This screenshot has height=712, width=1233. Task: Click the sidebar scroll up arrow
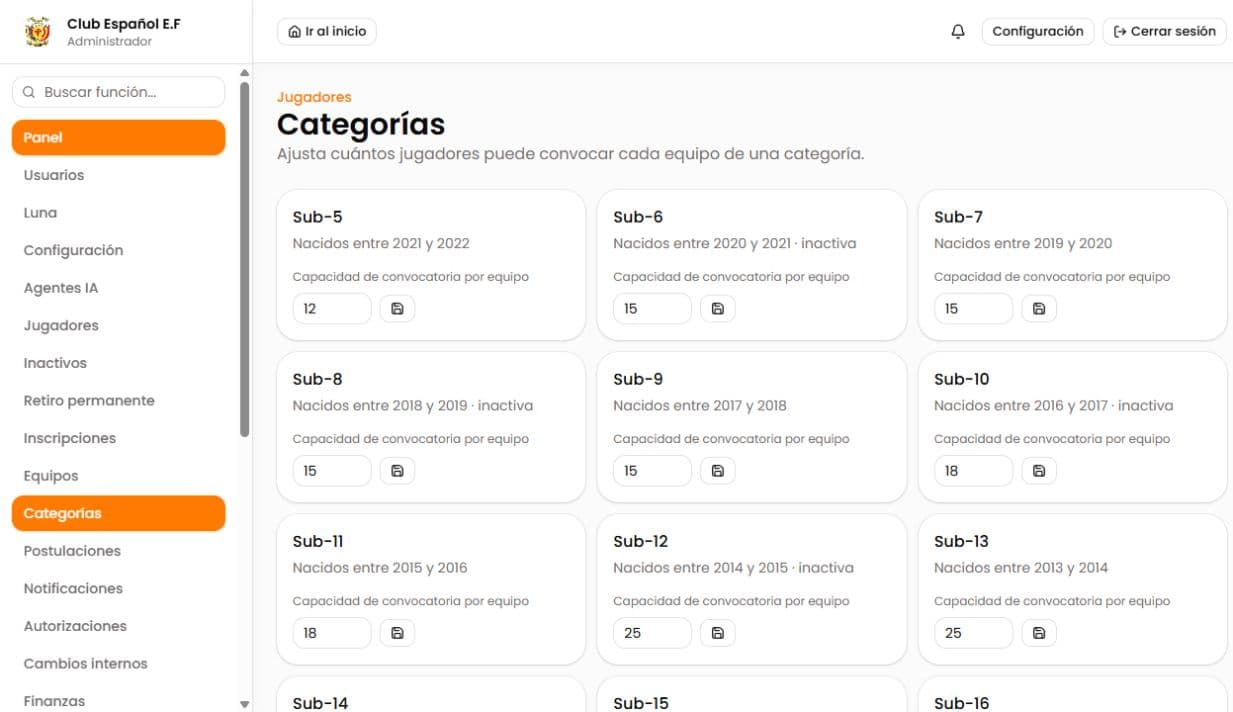pyautogui.click(x=245, y=72)
